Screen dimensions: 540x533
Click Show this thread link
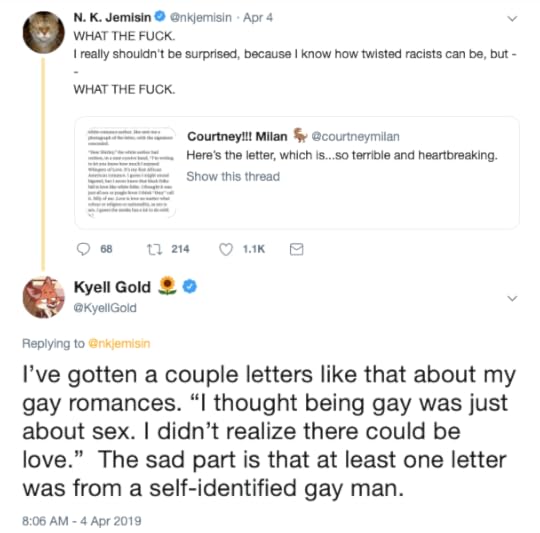(x=233, y=176)
